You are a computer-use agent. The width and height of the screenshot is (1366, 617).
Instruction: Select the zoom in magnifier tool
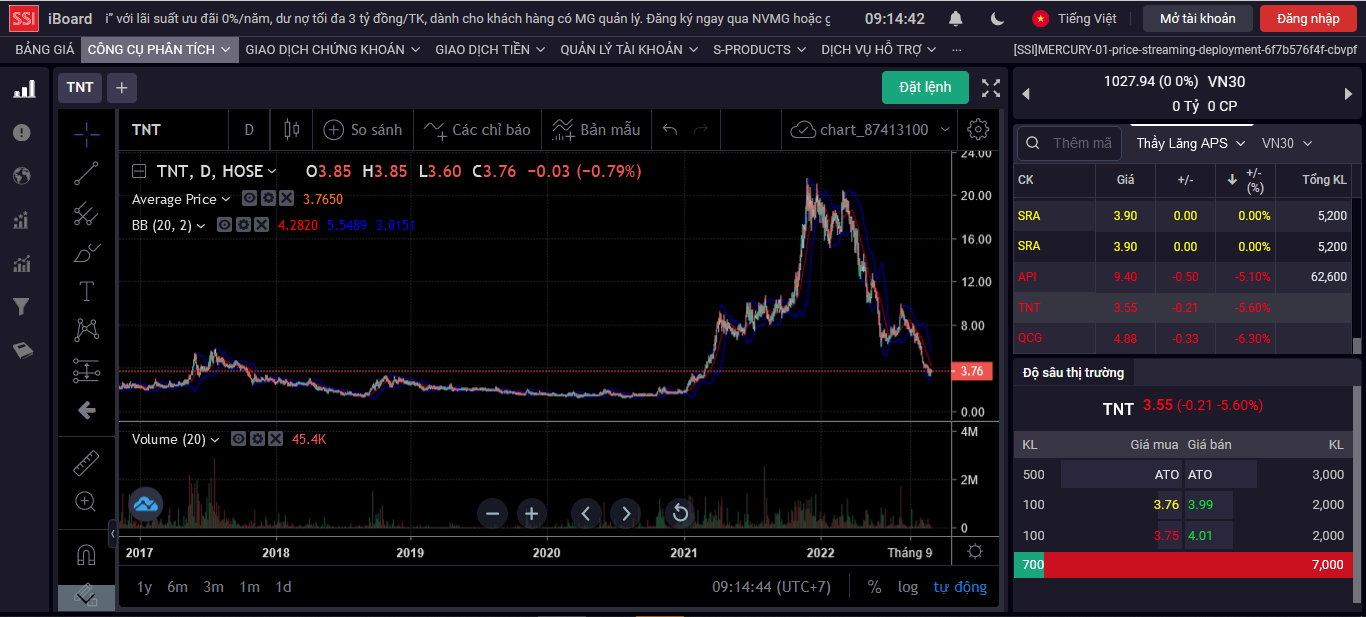pyautogui.click(x=87, y=502)
